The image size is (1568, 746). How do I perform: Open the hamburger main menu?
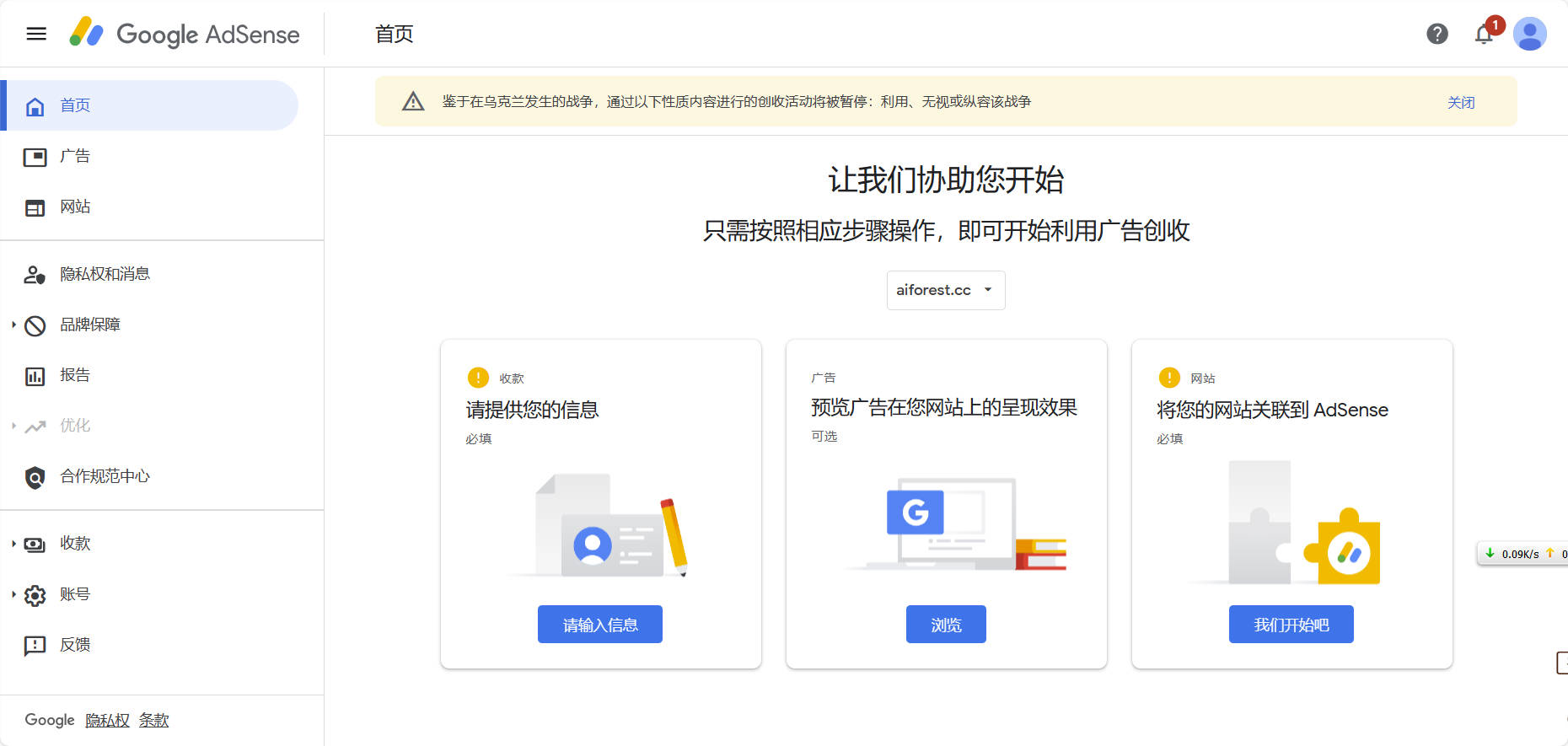(x=36, y=34)
